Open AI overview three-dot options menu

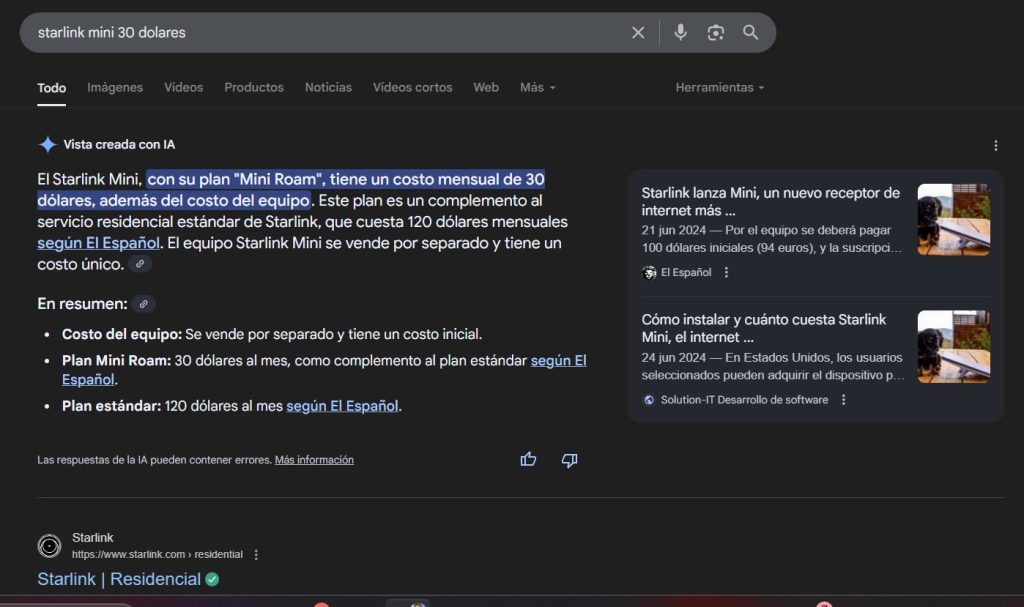tap(995, 146)
